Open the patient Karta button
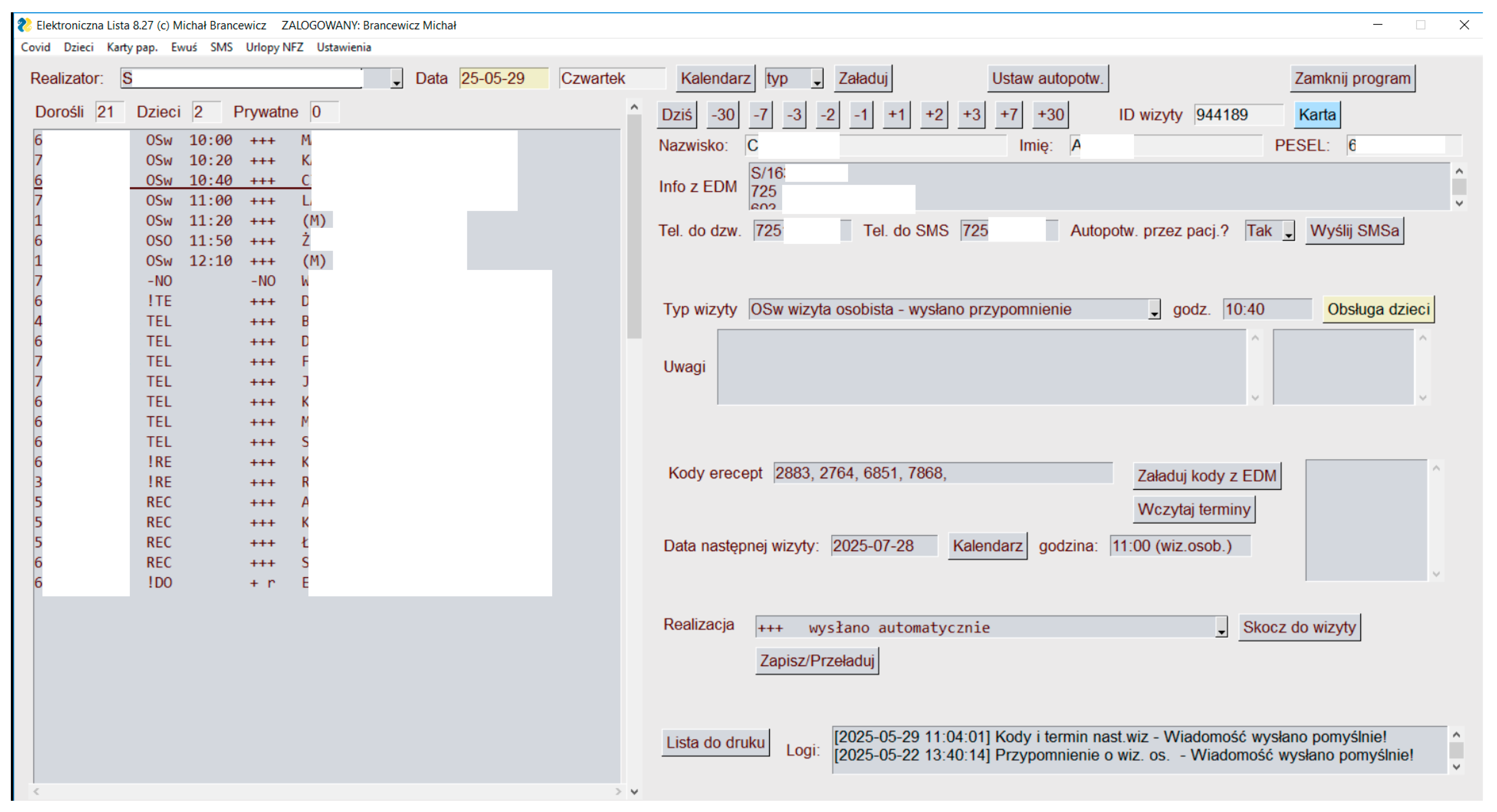Viewport: 1497px width, 812px height. point(1317,114)
